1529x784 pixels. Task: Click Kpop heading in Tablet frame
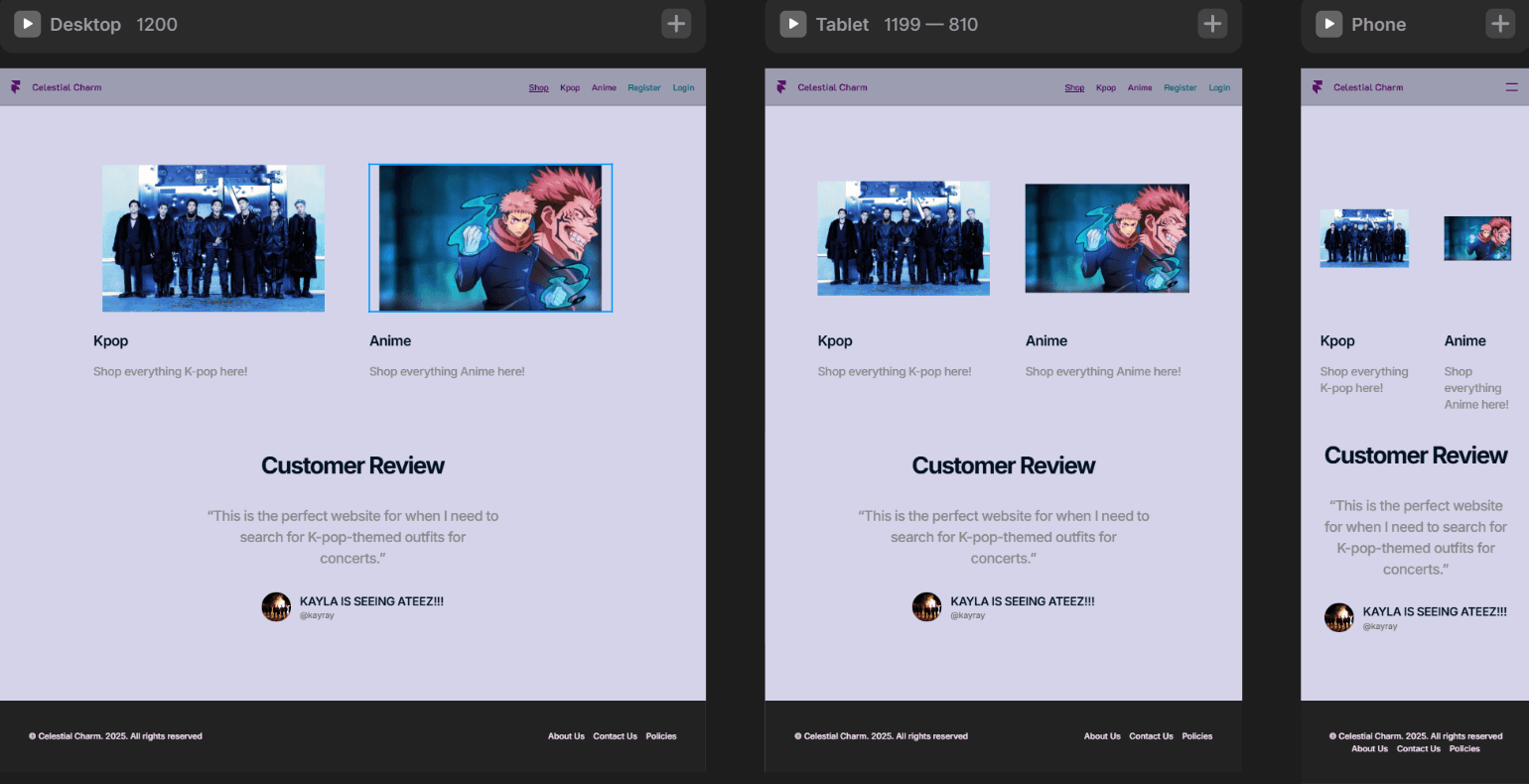835,340
